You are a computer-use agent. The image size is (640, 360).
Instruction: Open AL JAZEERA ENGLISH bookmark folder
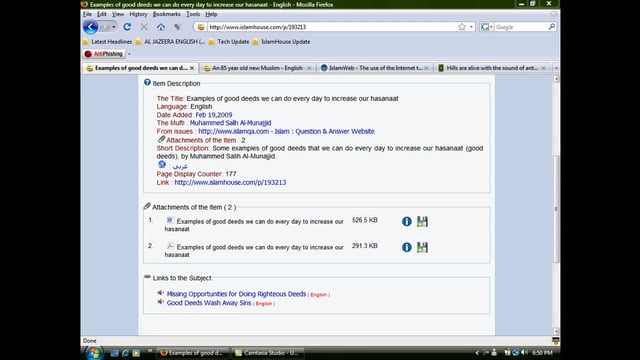pyautogui.click(x=171, y=42)
